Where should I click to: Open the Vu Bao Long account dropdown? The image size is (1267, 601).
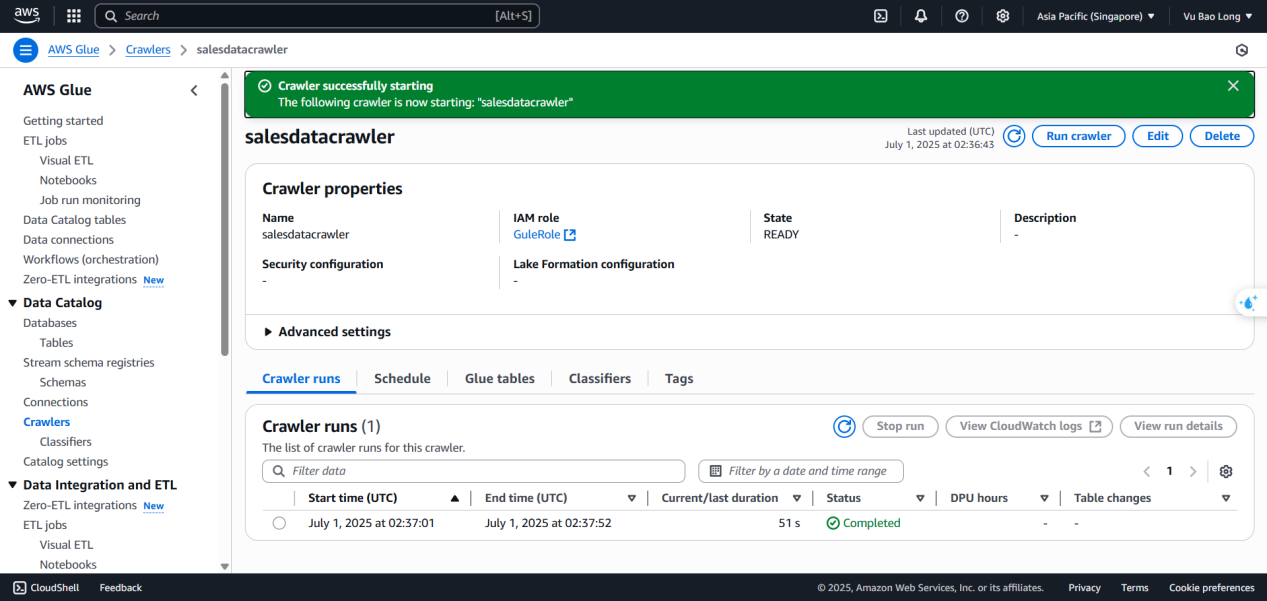(1217, 16)
